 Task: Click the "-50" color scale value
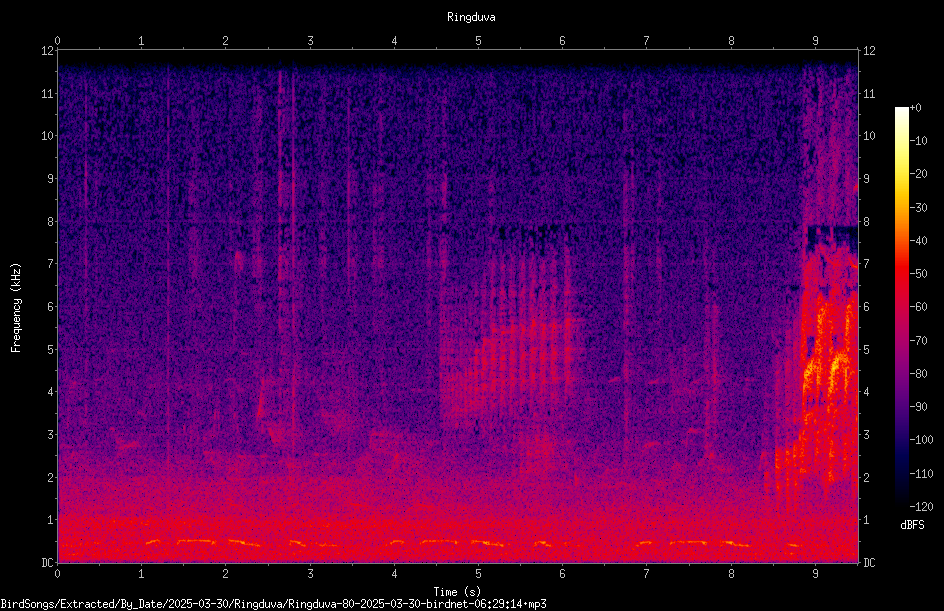[919, 274]
